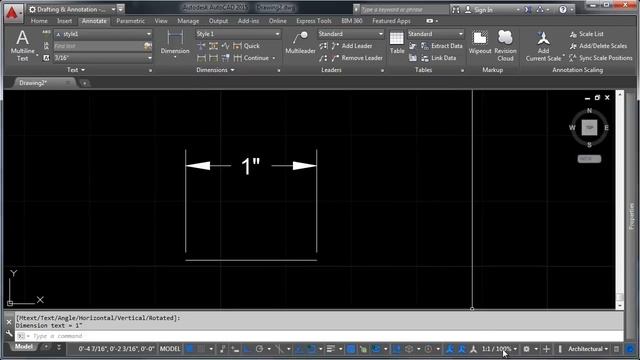Viewport: 640px width, 360px height.
Task: Open the Scale List
Action: [587, 34]
